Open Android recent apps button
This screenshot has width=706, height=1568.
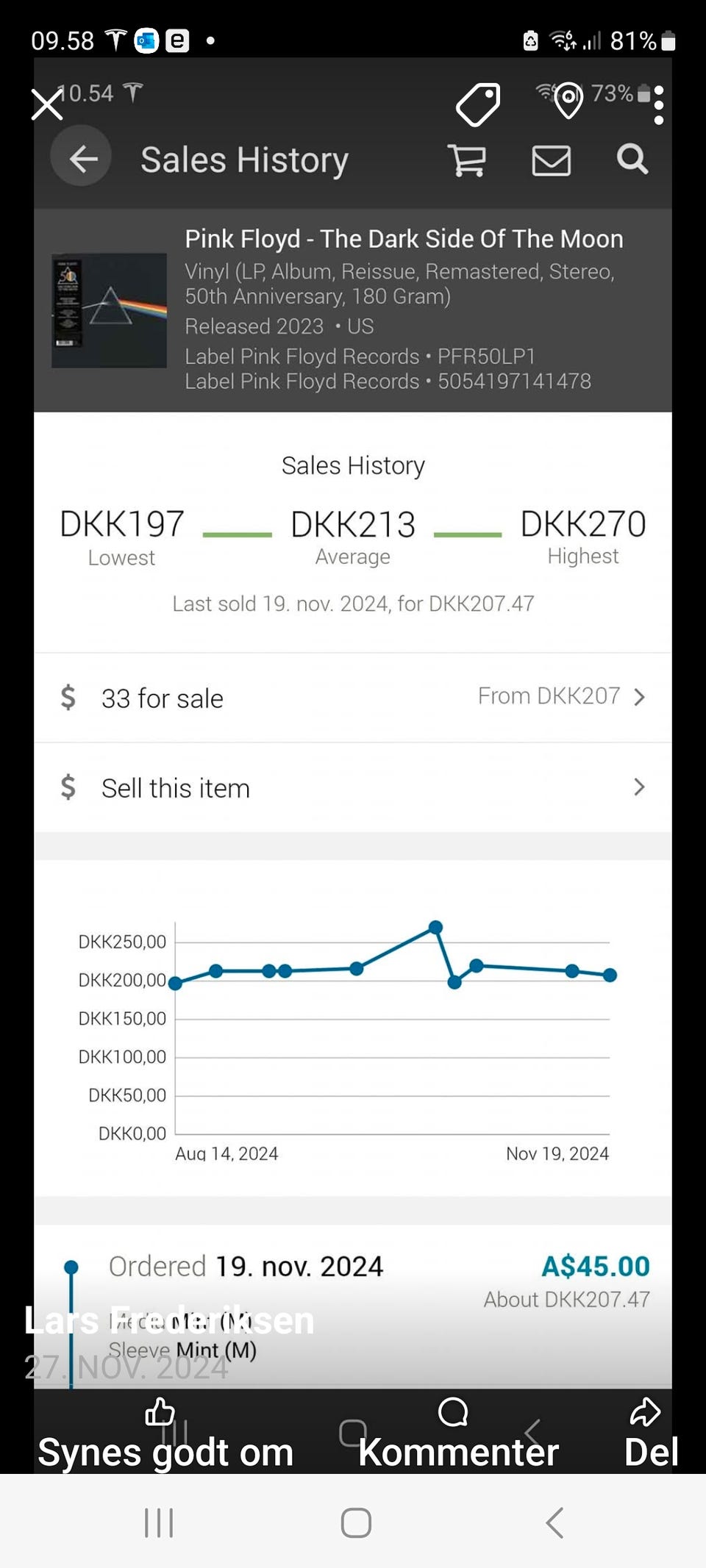coord(159,1522)
